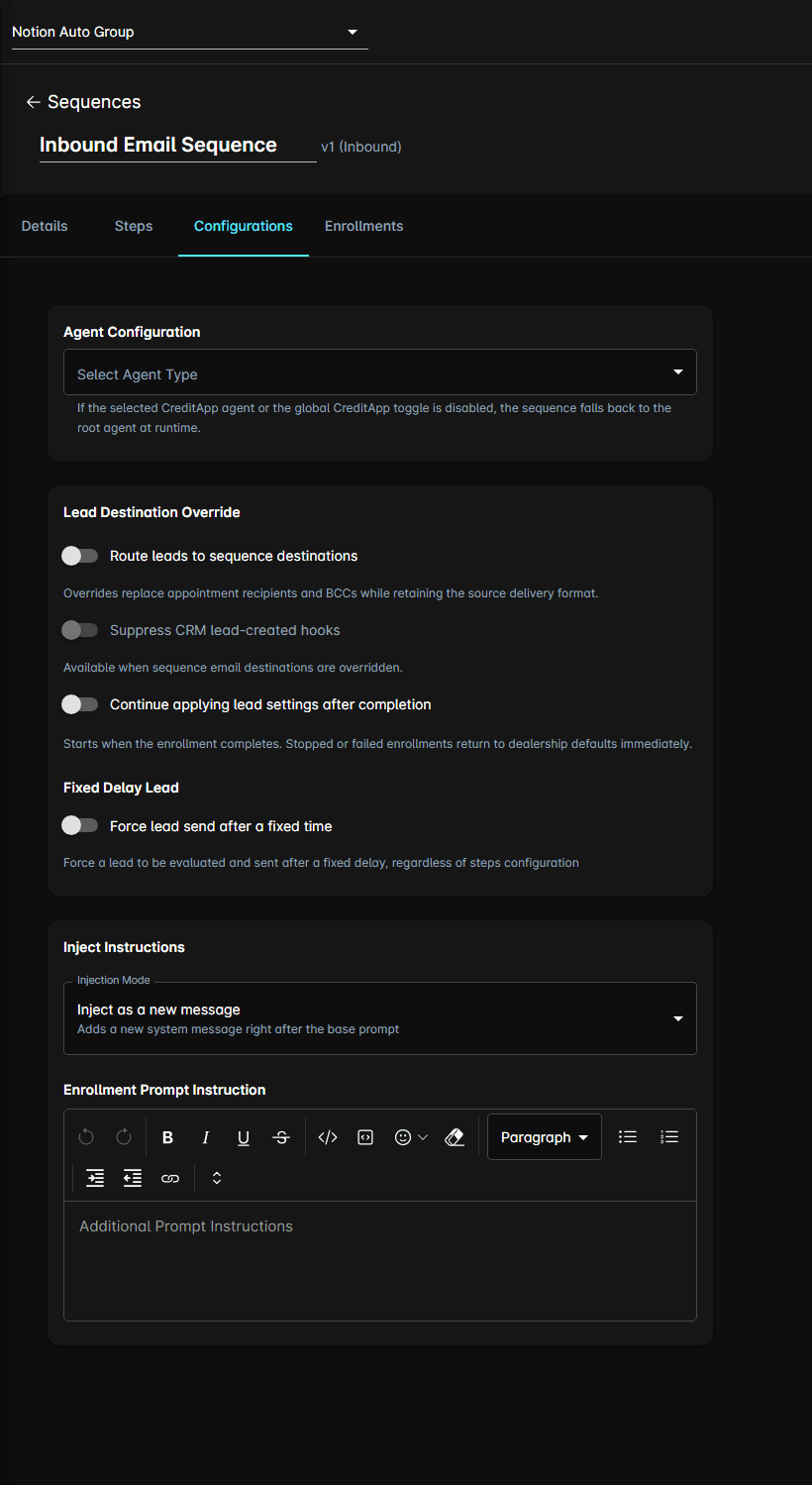812x1485 pixels.
Task: Click the v1 (Inbound) version label
Action: 361,147
